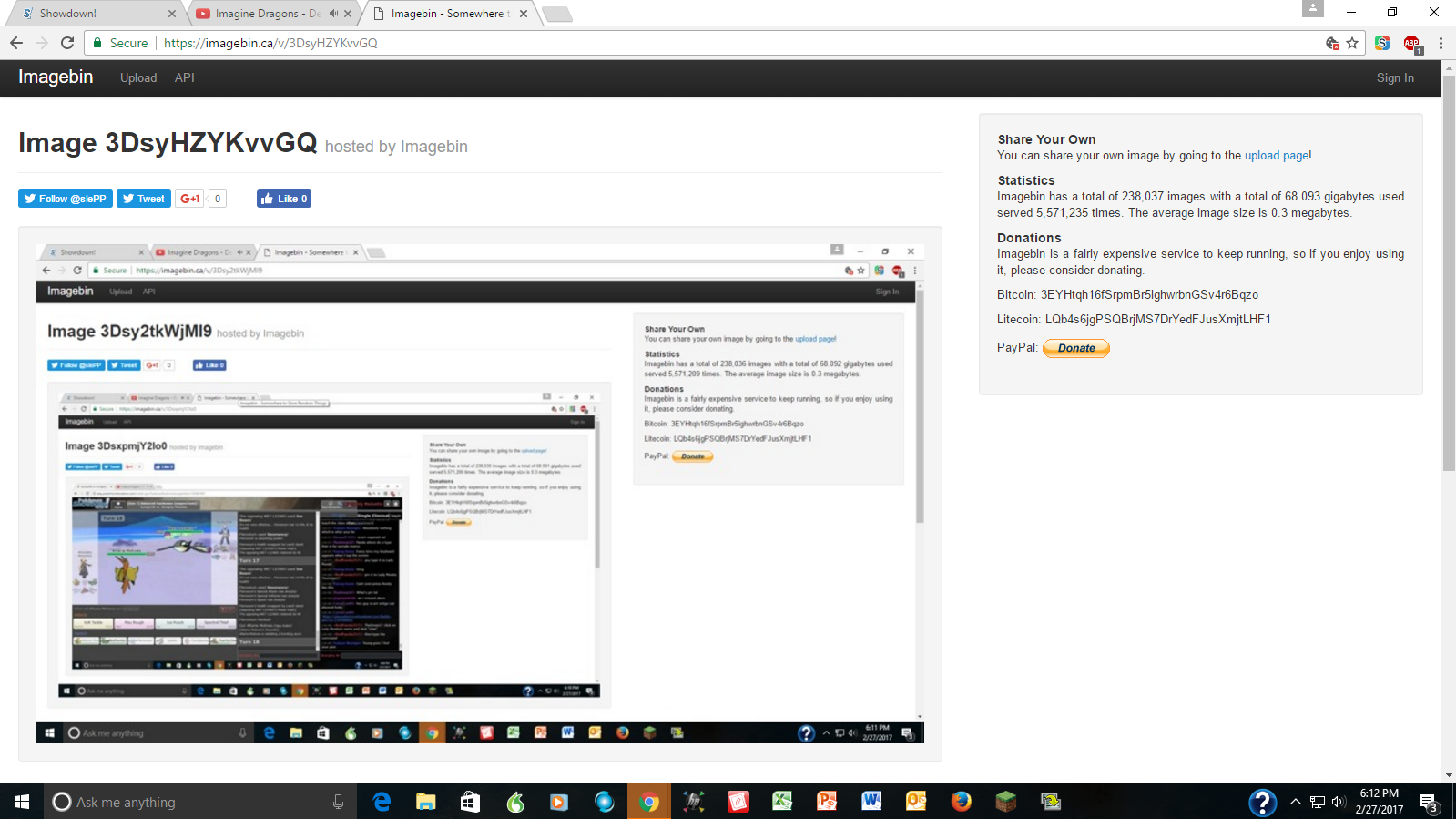Open PowerPoint from the taskbar
Image resolution: width=1456 pixels, height=819 pixels.
coord(827,802)
